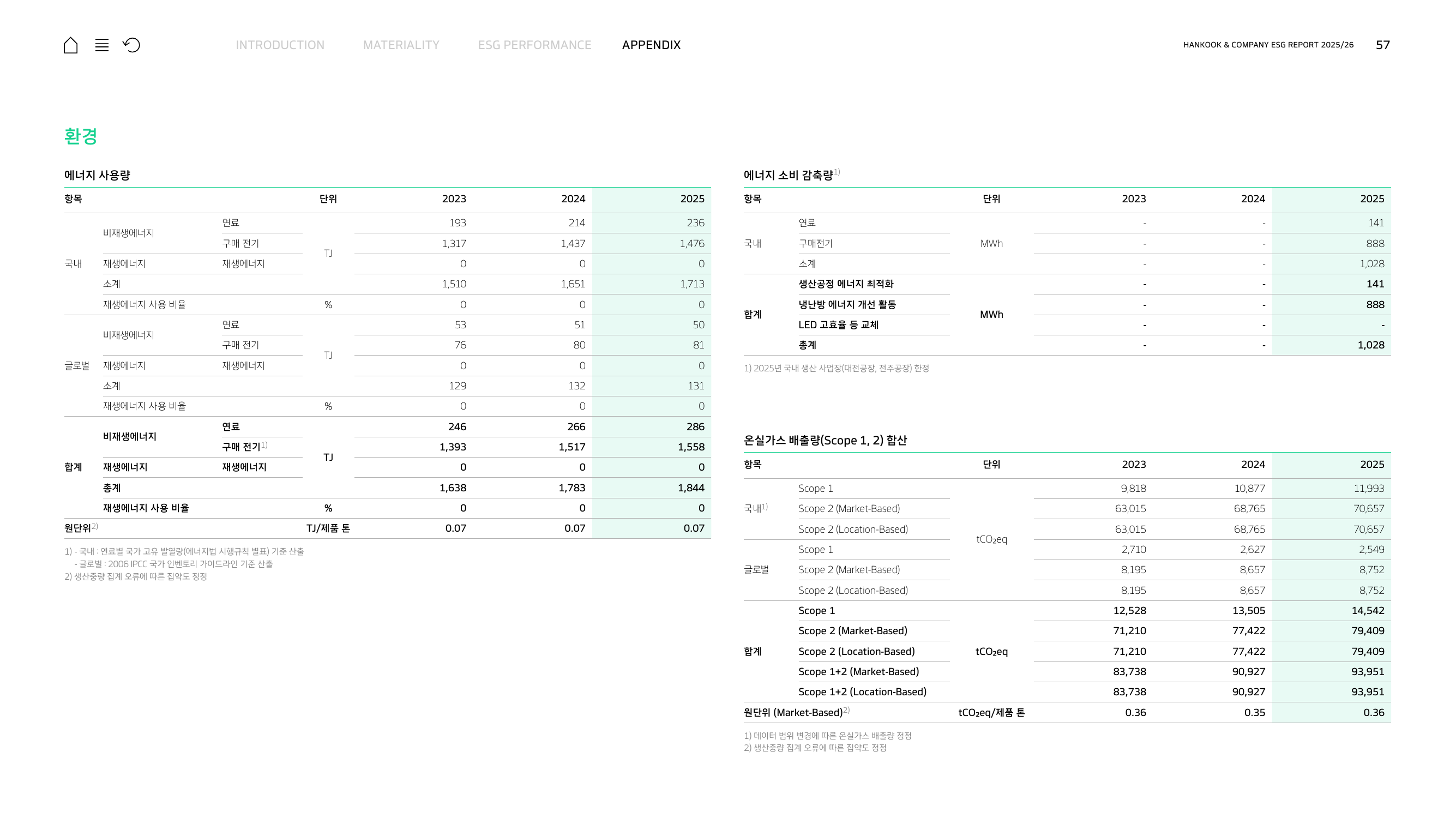Select the MWh unit in 국내 reduction rows

point(991,243)
